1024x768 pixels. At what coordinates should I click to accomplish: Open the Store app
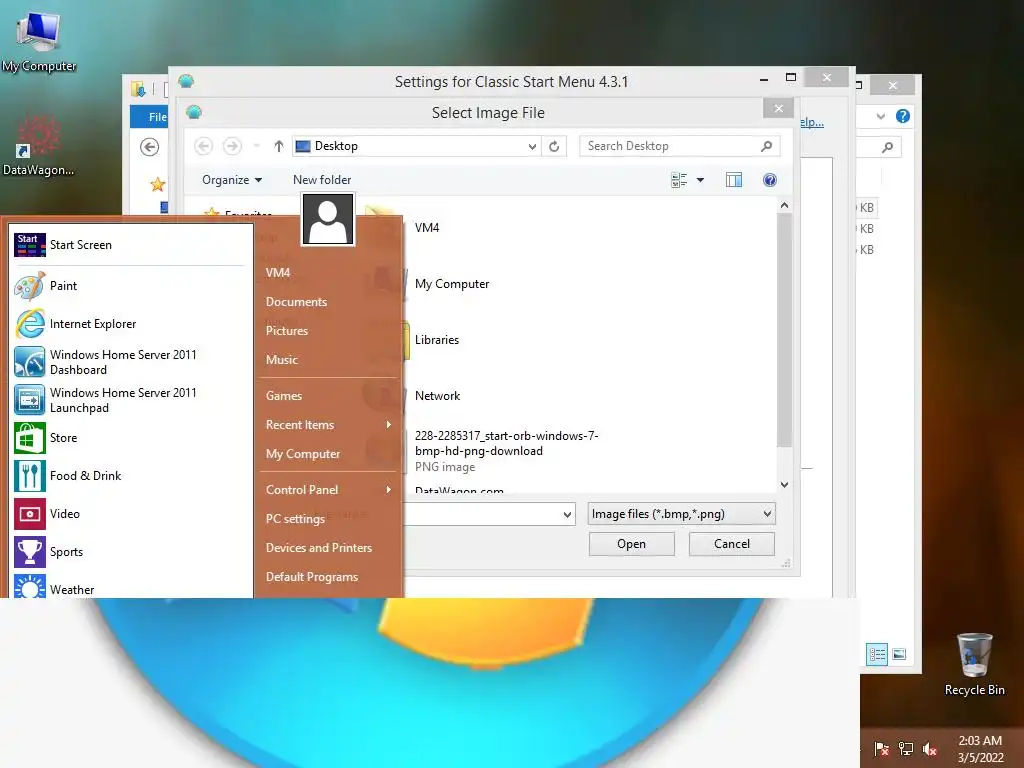tap(131, 438)
